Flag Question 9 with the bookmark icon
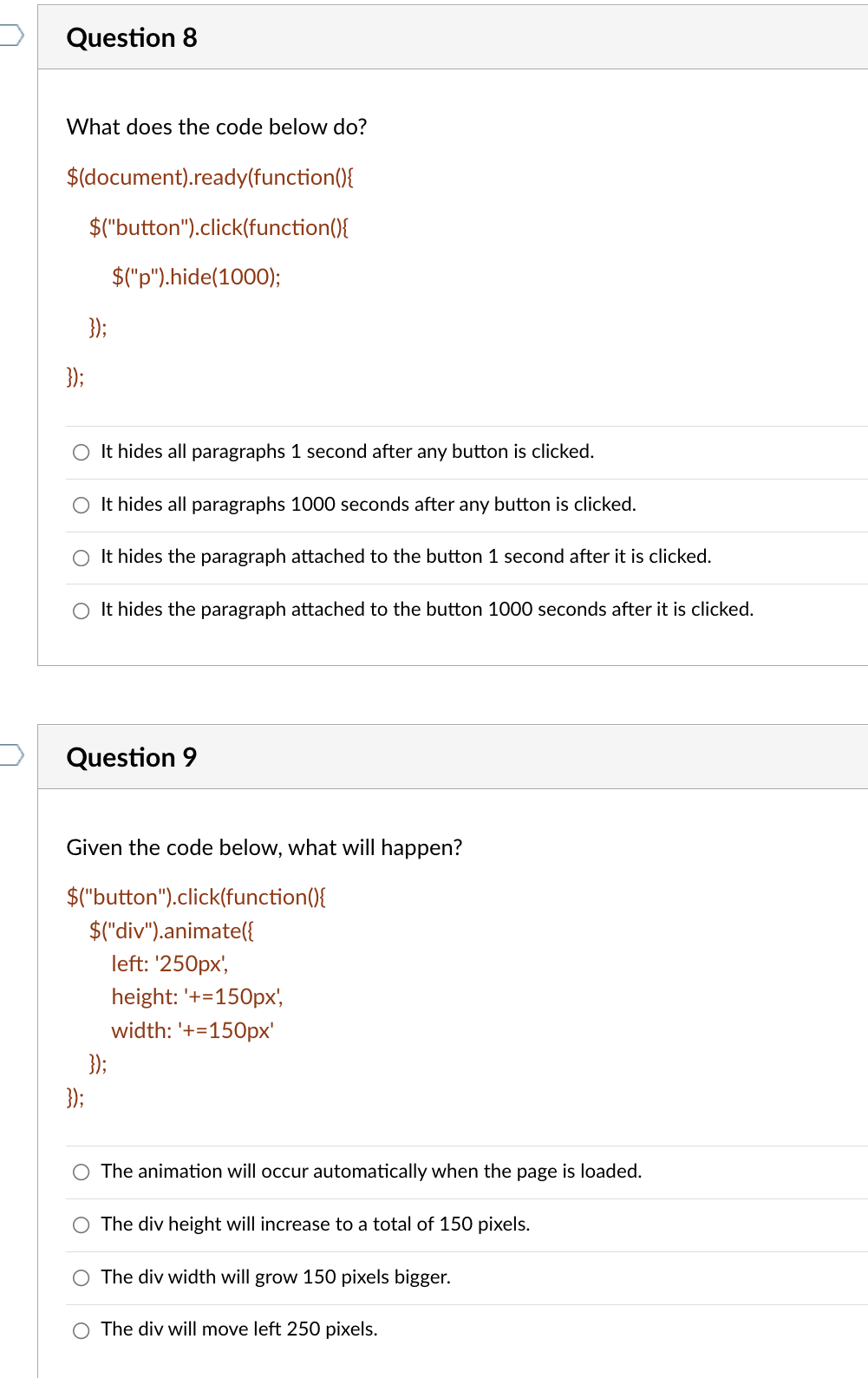Viewport: 868px width, 1378px height. [10, 754]
